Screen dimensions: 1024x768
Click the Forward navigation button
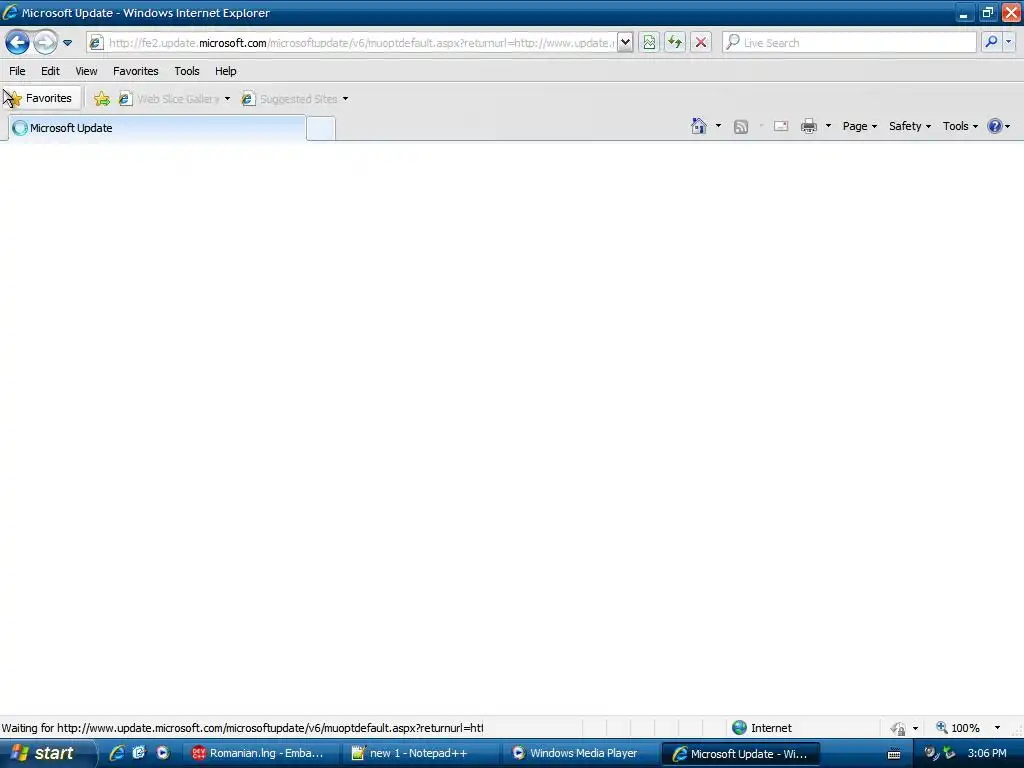coord(45,42)
